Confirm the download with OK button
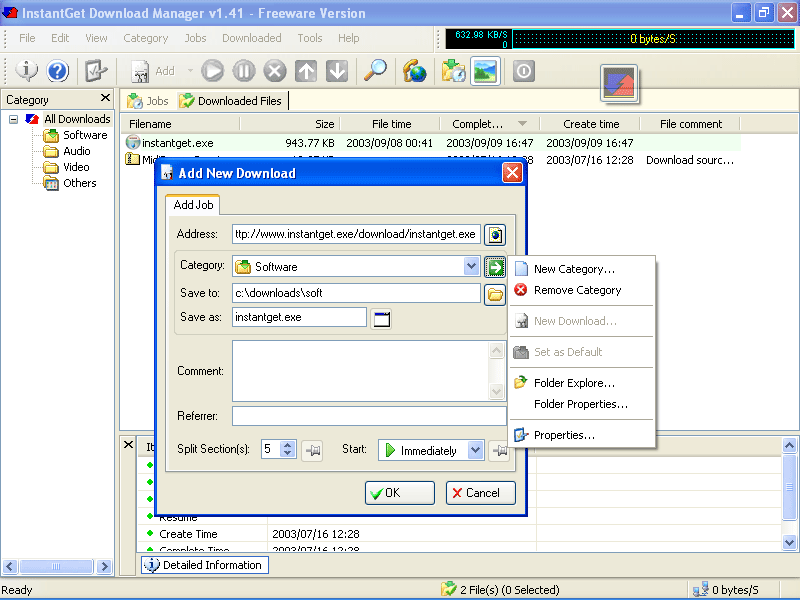This screenshot has width=800, height=600. pyautogui.click(x=399, y=493)
